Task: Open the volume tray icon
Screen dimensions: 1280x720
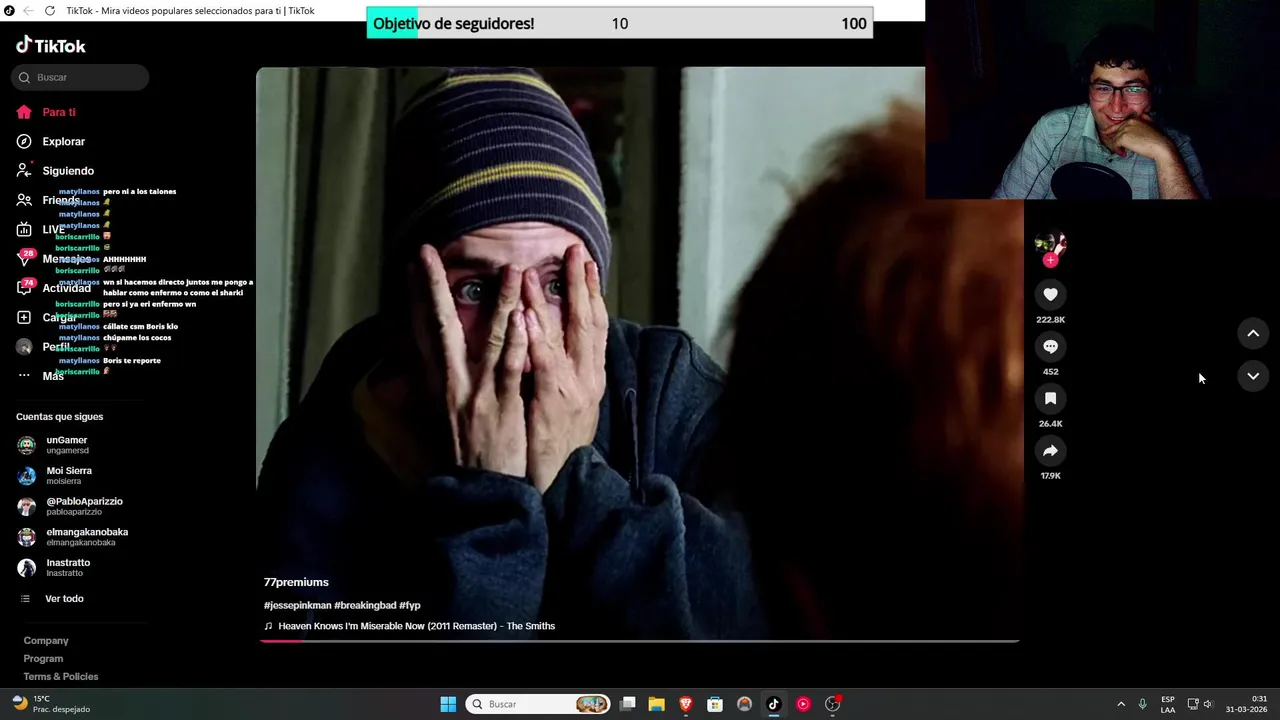Action: pos(1208,704)
